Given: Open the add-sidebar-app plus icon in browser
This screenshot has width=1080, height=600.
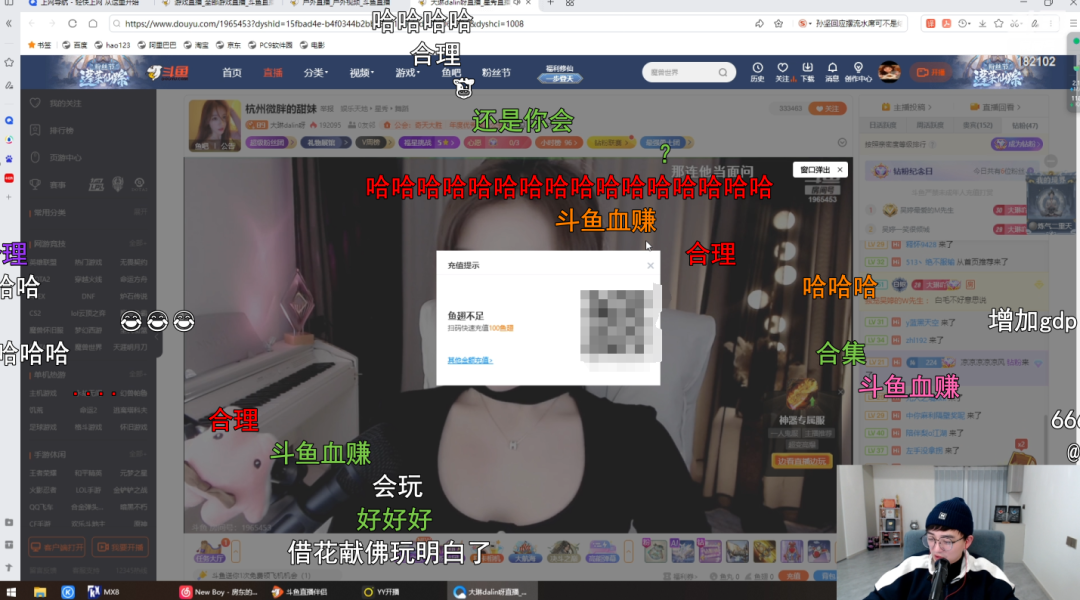Looking at the screenshot, I should click(9, 197).
